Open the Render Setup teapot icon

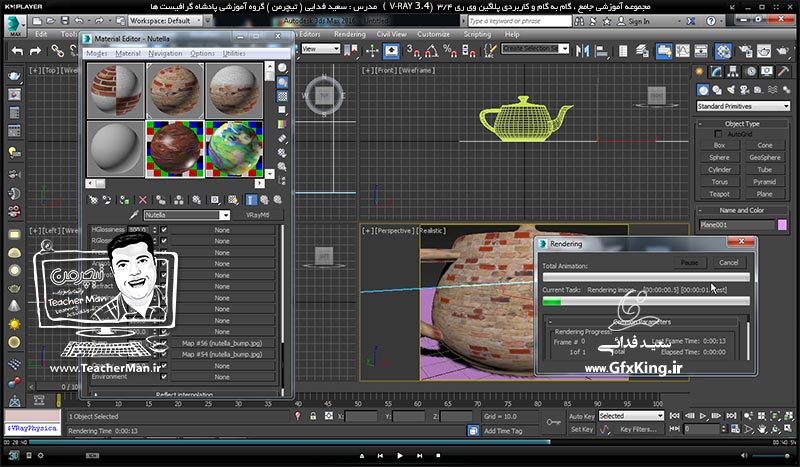[745, 51]
